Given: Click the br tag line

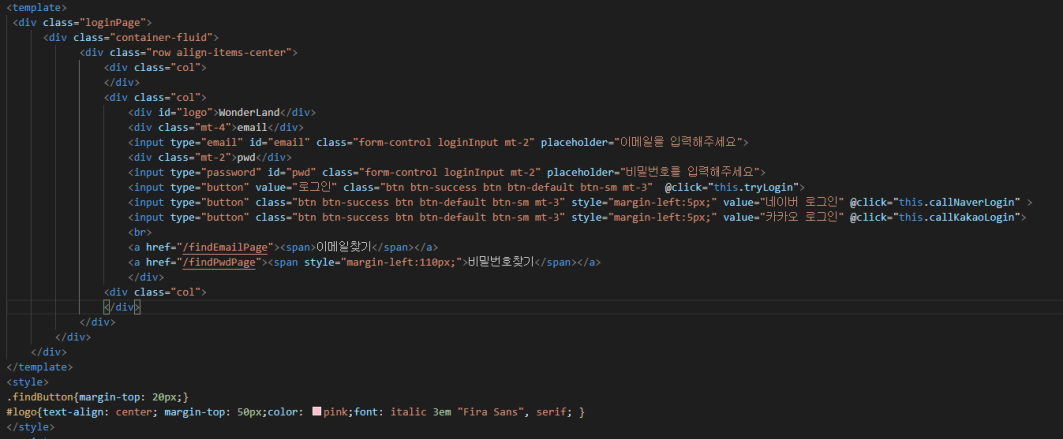Looking at the screenshot, I should [140, 232].
